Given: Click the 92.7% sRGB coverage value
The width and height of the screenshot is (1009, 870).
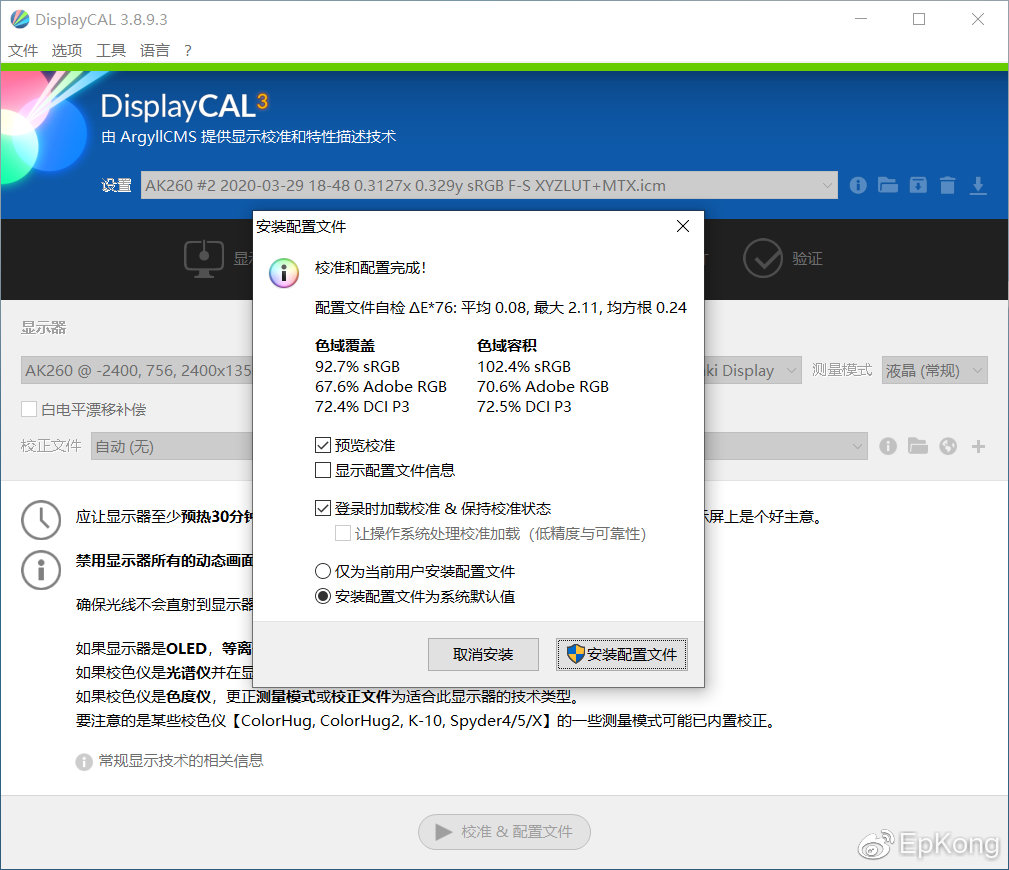Looking at the screenshot, I should pyautogui.click(x=357, y=367).
